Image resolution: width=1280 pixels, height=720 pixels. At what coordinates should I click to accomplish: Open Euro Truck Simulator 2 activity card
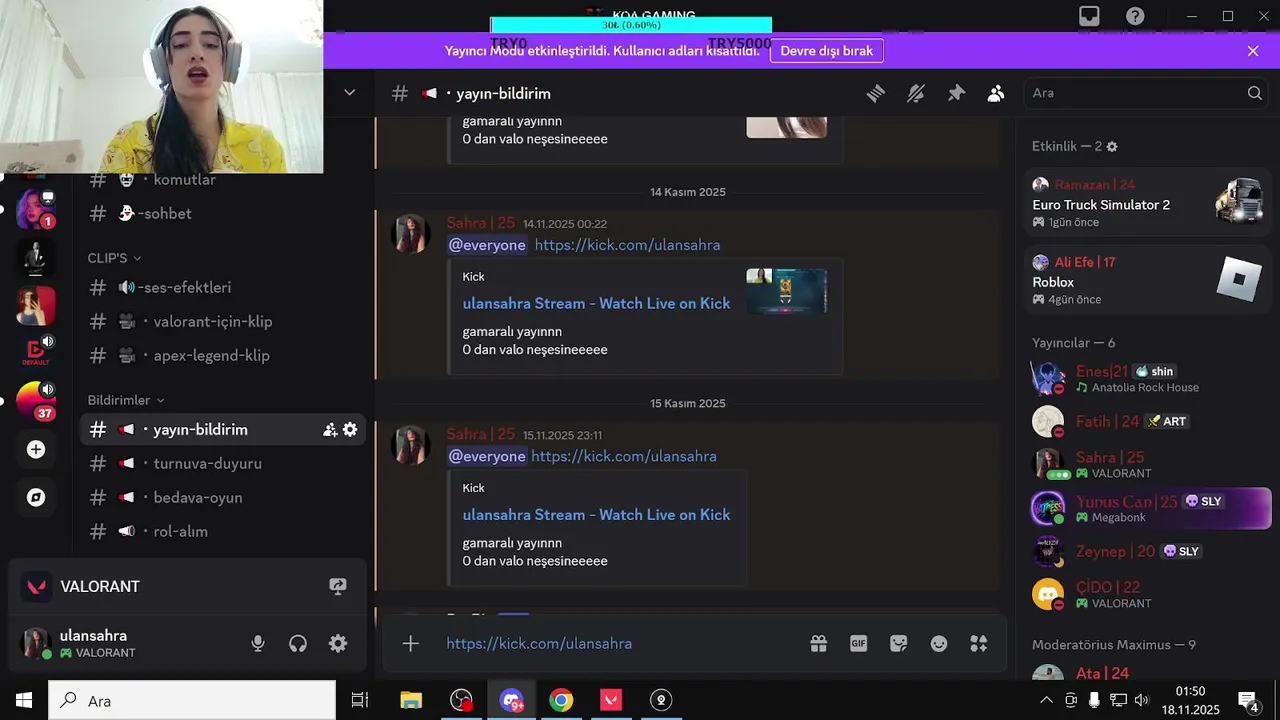tap(1148, 203)
